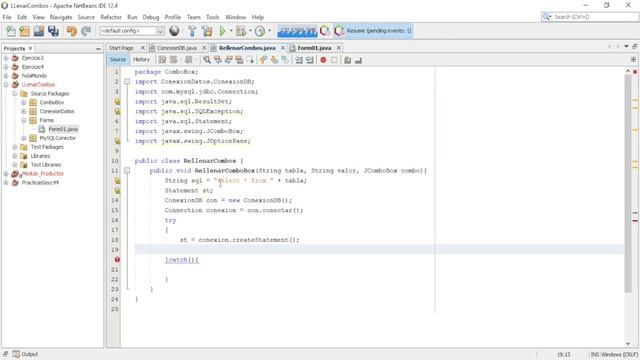Select the History view button
The width and height of the screenshot is (640, 360).
point(141,60)
